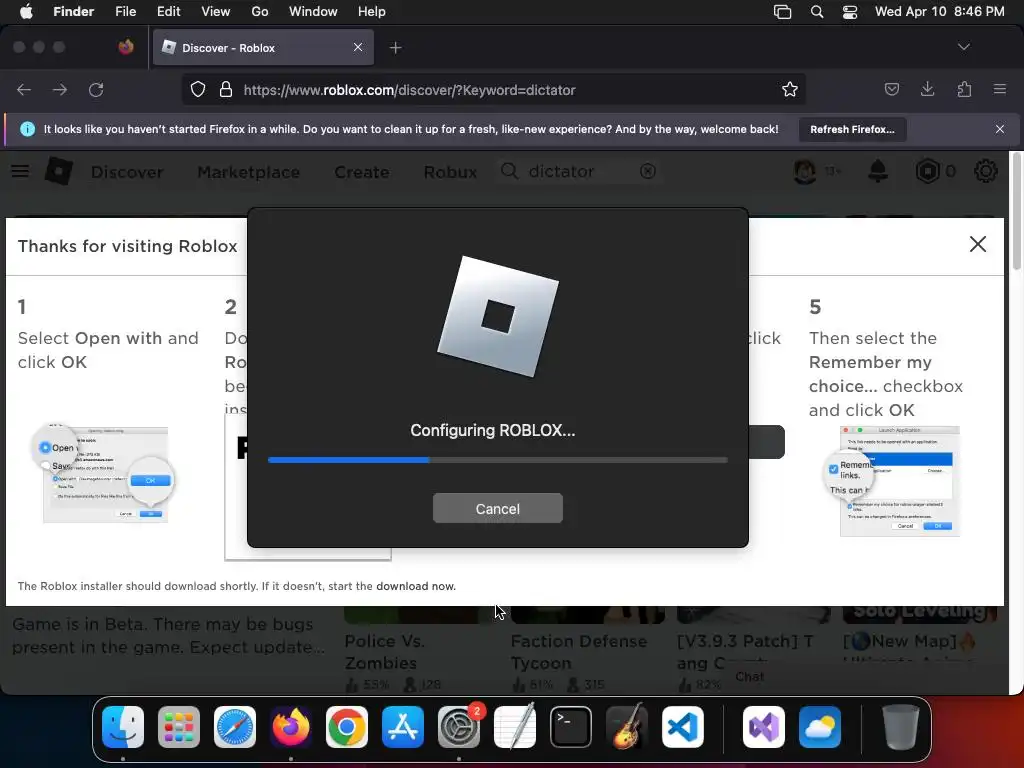
Task: Open the tracking protection shield icon
Action: point(198,89)
